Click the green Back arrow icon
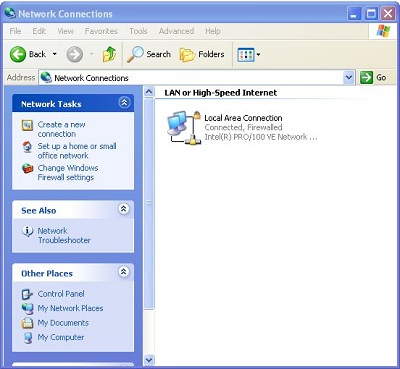Viewport: 400px width, 369px height. coord(18,54)
